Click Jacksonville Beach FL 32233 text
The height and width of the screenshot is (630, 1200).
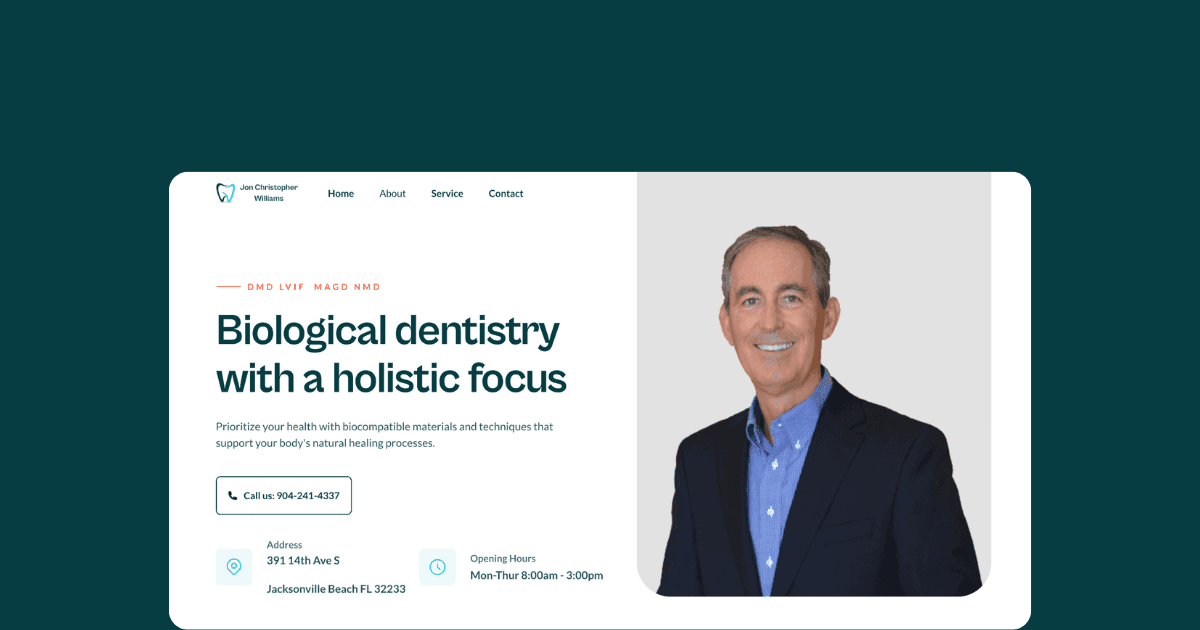point(336,589)
